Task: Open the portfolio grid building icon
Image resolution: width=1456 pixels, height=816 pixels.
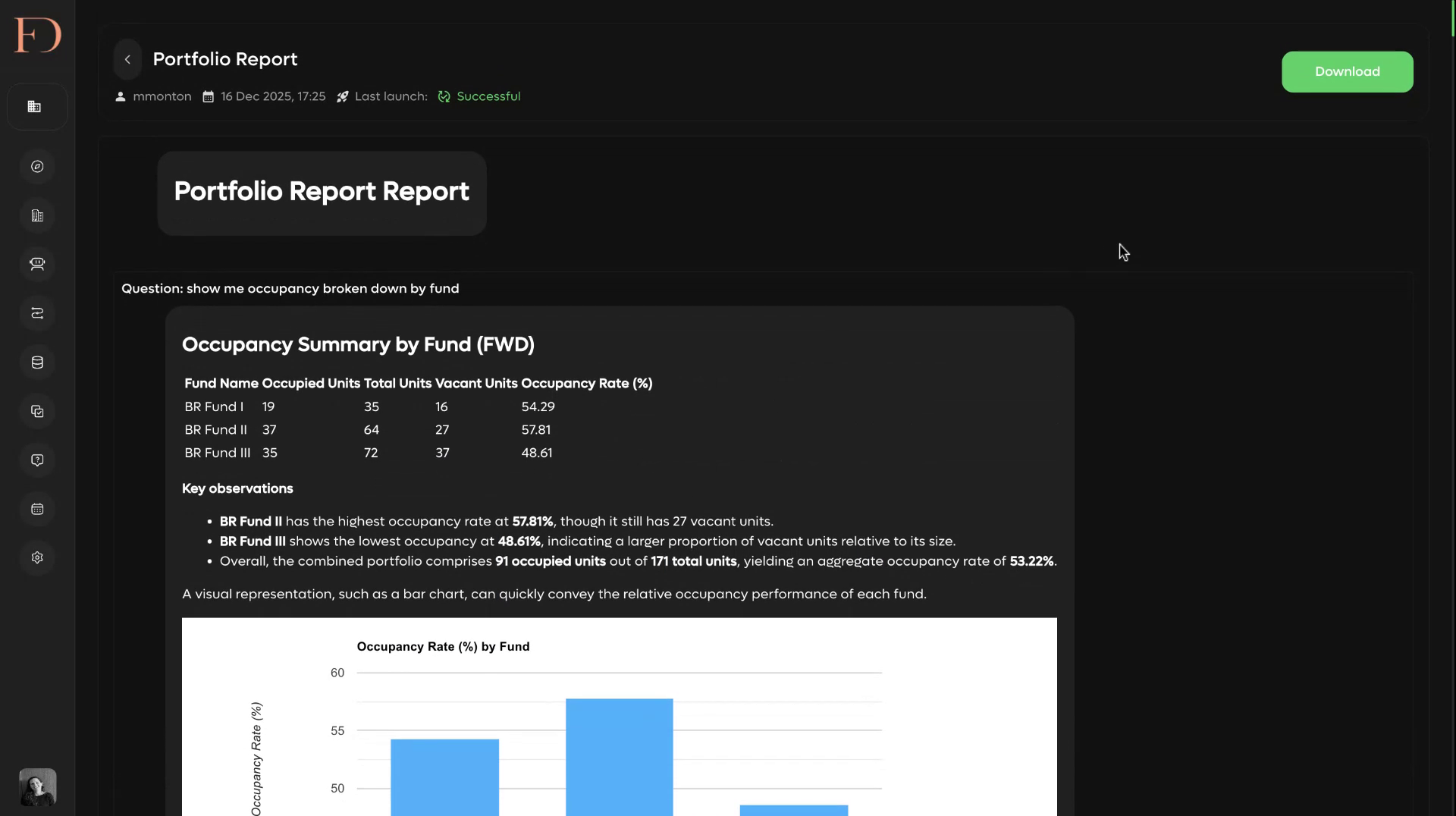Action: 35,107
